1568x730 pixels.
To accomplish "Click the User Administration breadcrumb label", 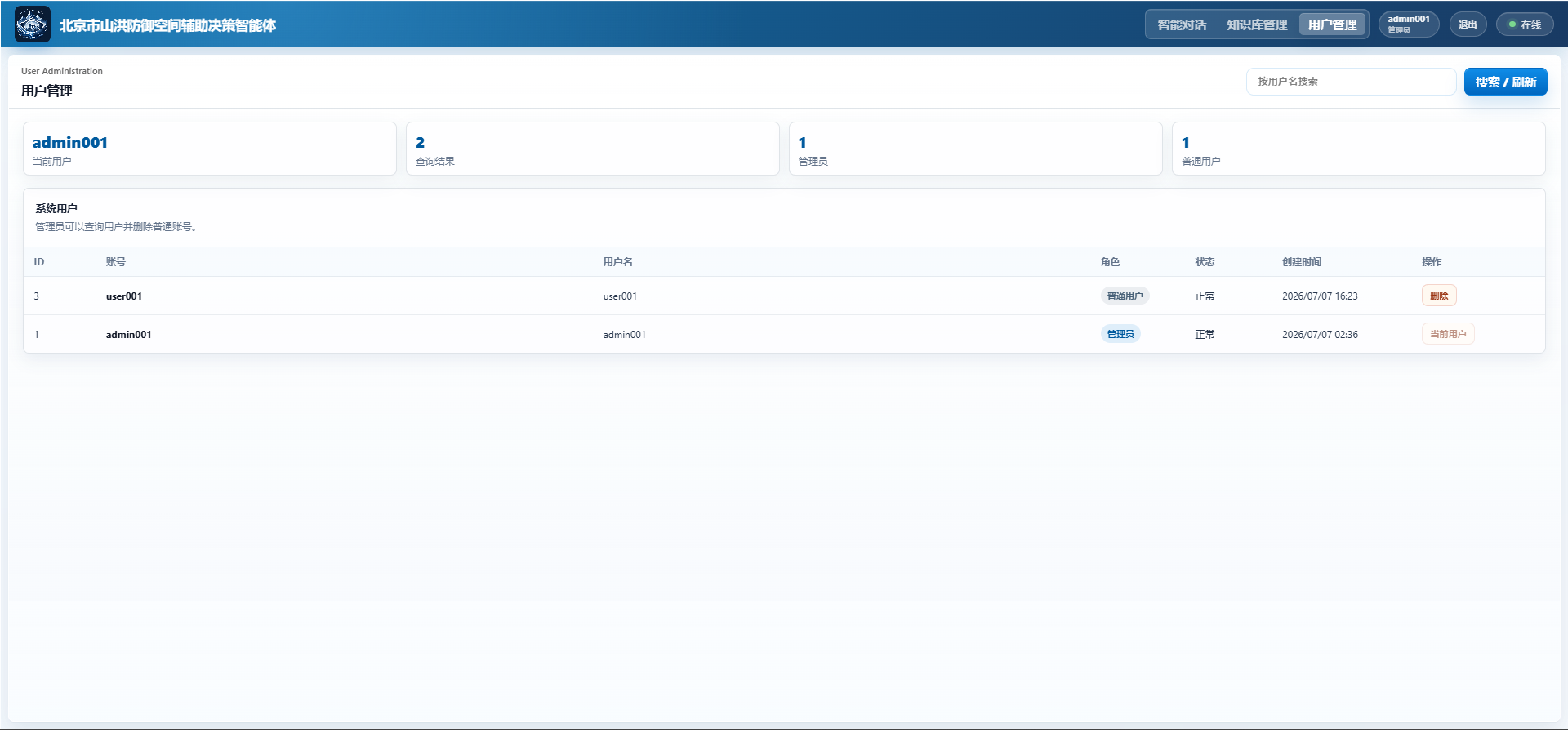I will tap(62, 71).
